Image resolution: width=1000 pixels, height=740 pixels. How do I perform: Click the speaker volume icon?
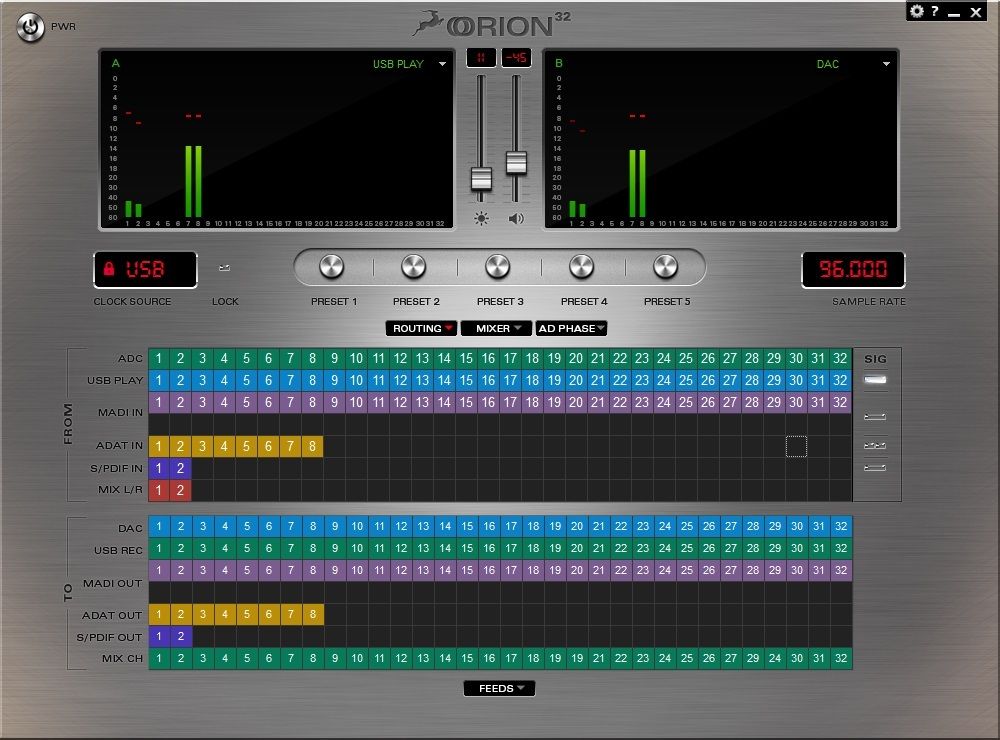(x=516, y=219)
